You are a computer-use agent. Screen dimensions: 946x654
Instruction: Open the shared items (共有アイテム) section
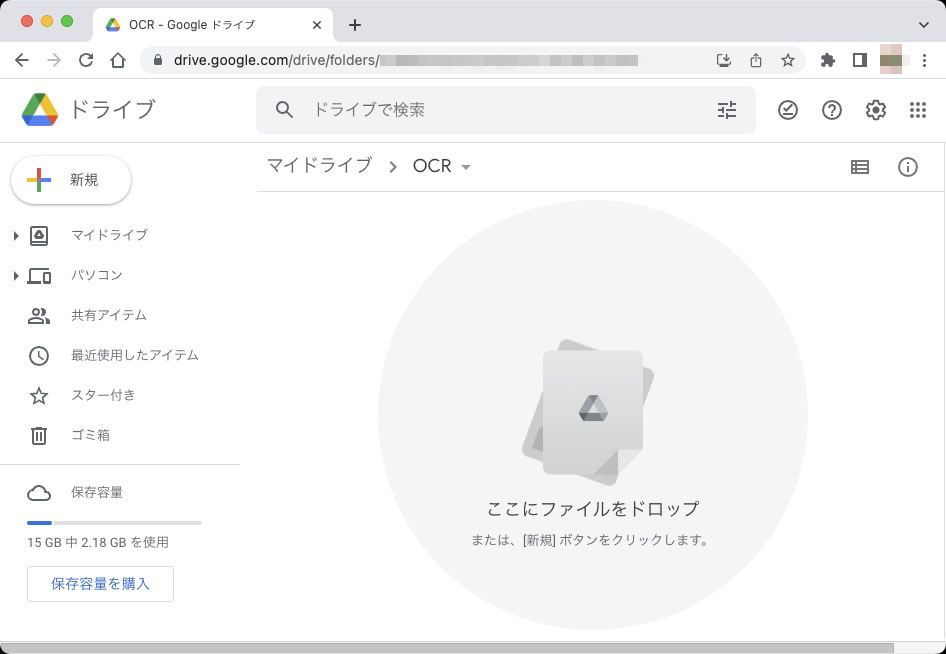coord(108,315)
